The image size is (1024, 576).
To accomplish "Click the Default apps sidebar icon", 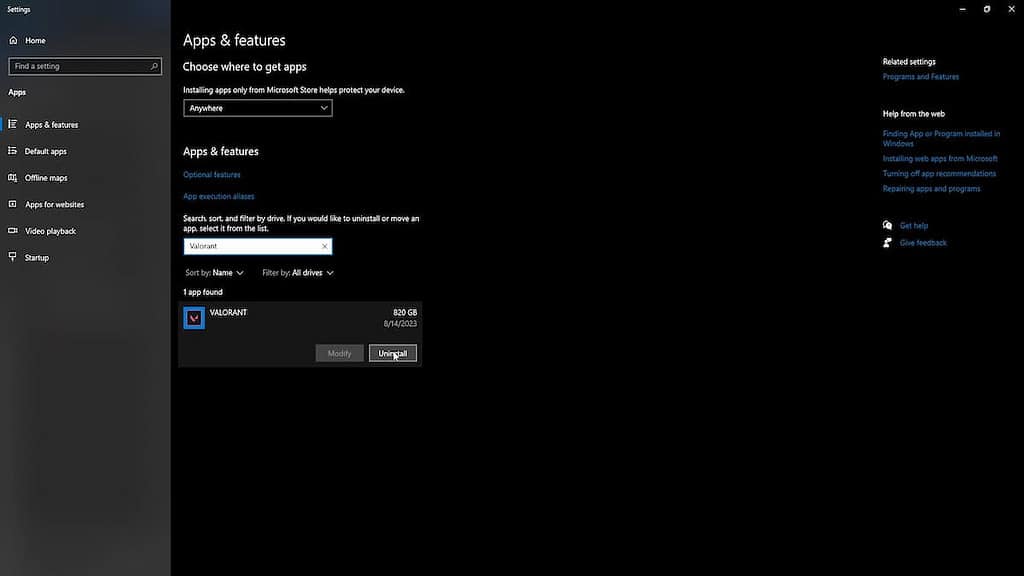I will (12, 151).
